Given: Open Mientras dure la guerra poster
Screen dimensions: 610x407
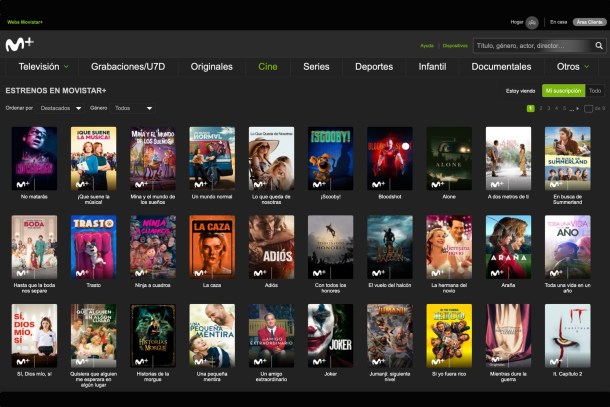Looking at the screenshot, I should click(508, 336).
